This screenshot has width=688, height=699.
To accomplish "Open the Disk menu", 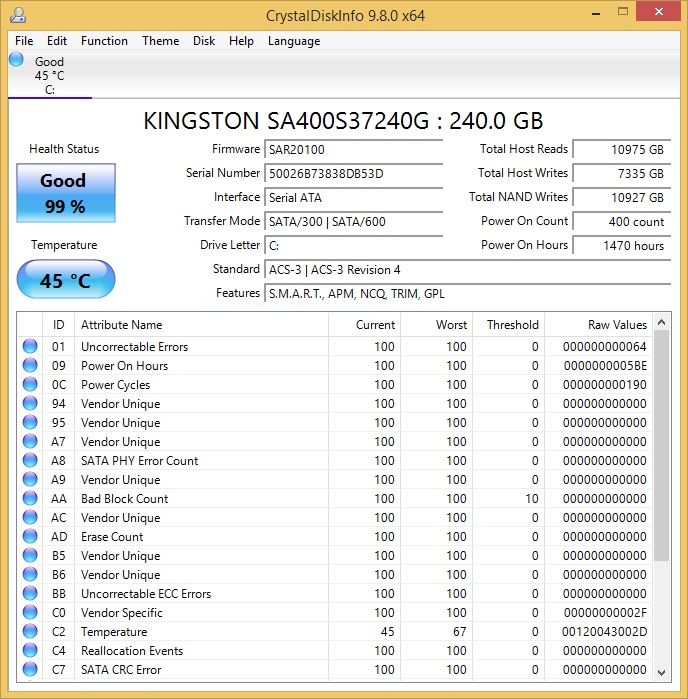I will [204, 41].
